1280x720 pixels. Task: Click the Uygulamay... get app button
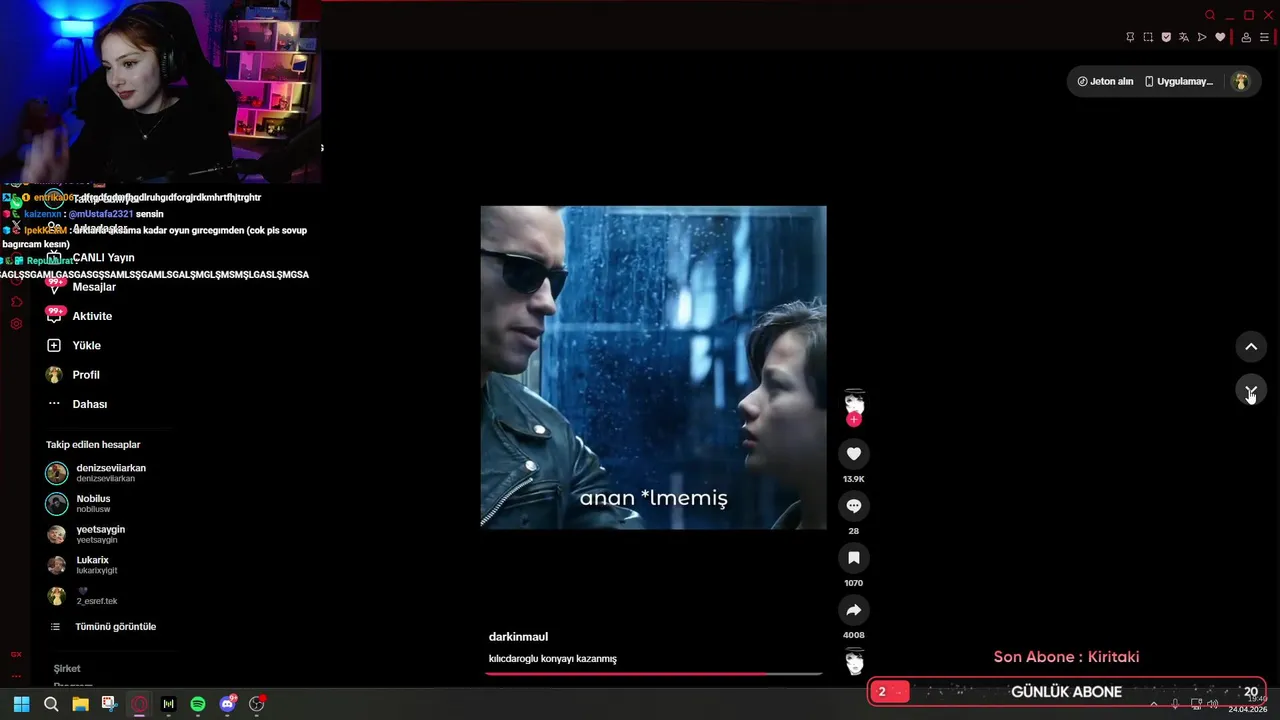pyautogui.click(x=1179, y=81)
